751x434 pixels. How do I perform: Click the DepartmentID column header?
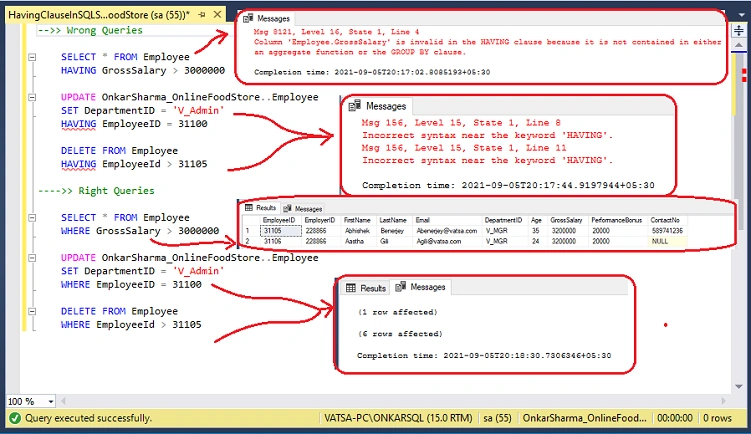point(503,220)
